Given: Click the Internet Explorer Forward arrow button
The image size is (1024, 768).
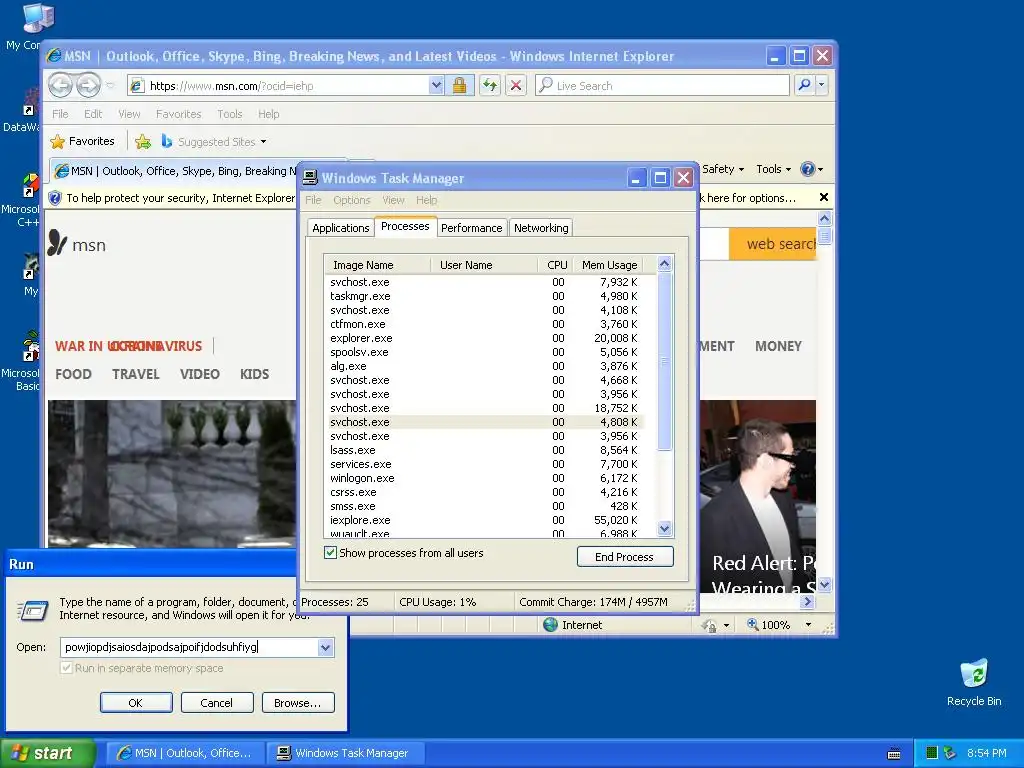Looking at the screenshot, I should click(88, 85).
